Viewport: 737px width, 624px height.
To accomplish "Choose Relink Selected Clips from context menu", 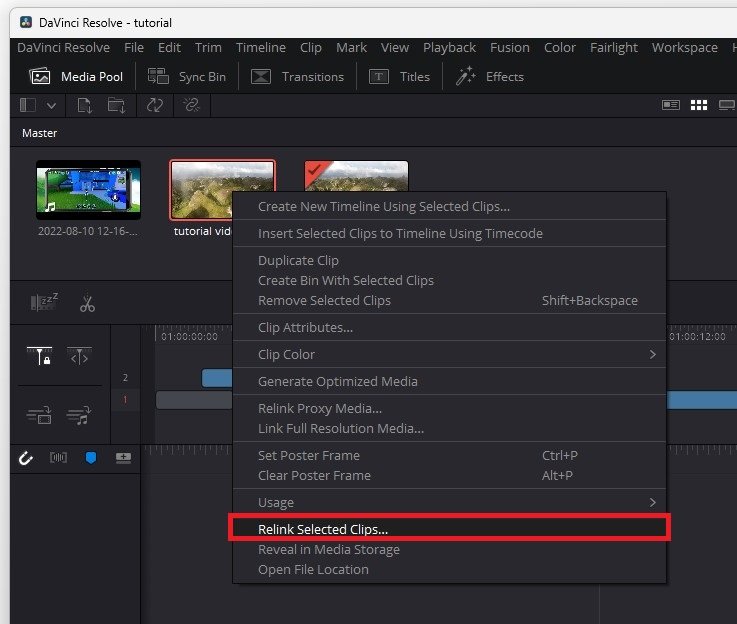I will pyautogui.click(x=323, y=529).
